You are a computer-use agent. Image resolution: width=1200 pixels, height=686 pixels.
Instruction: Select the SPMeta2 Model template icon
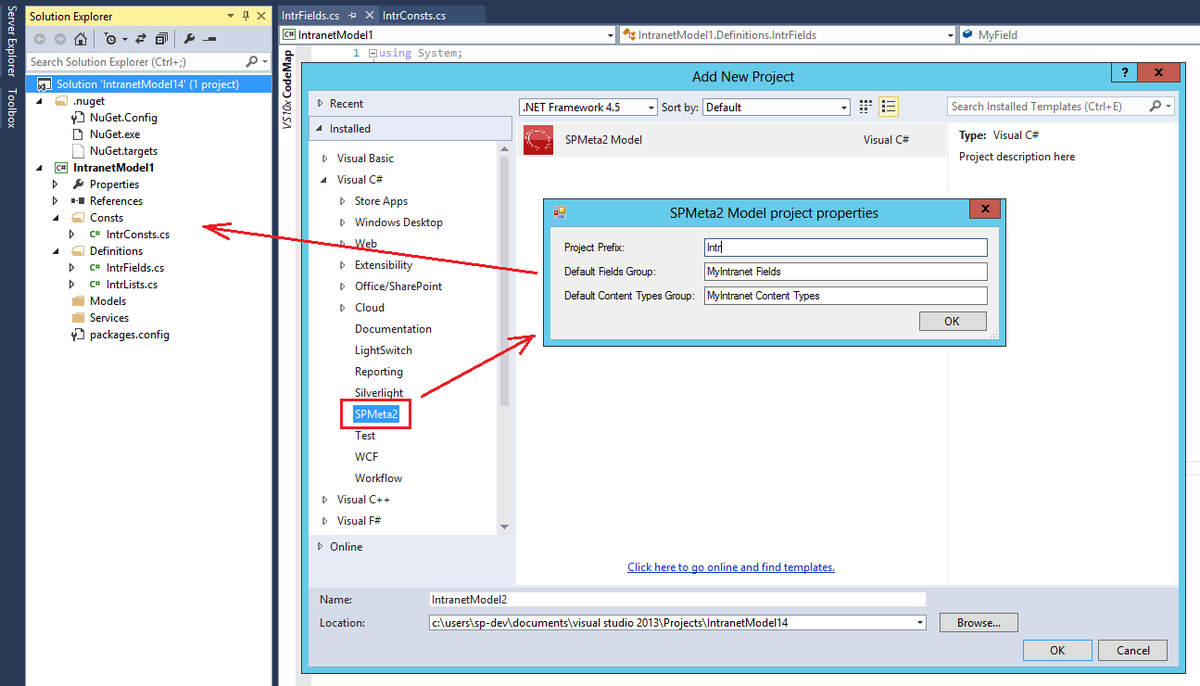(x=537, y=140)
